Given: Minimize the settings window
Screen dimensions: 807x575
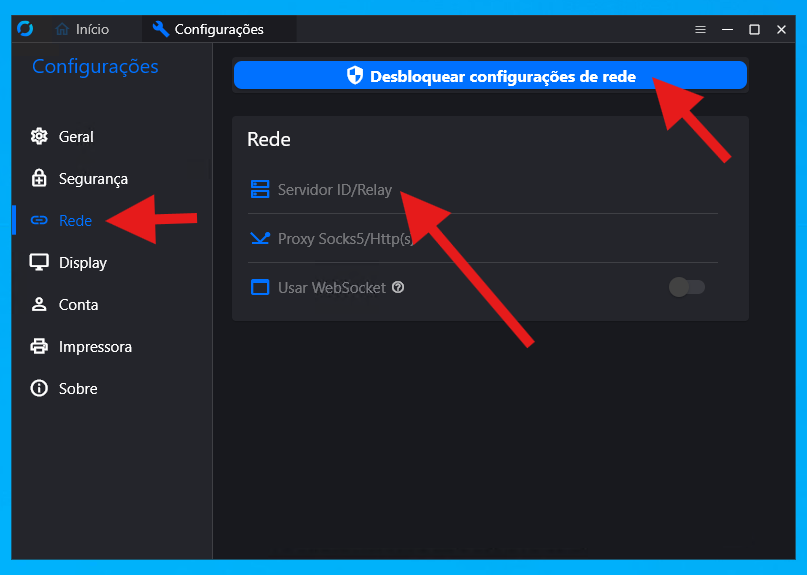Looking at the screenshot, I should point(727,29).
